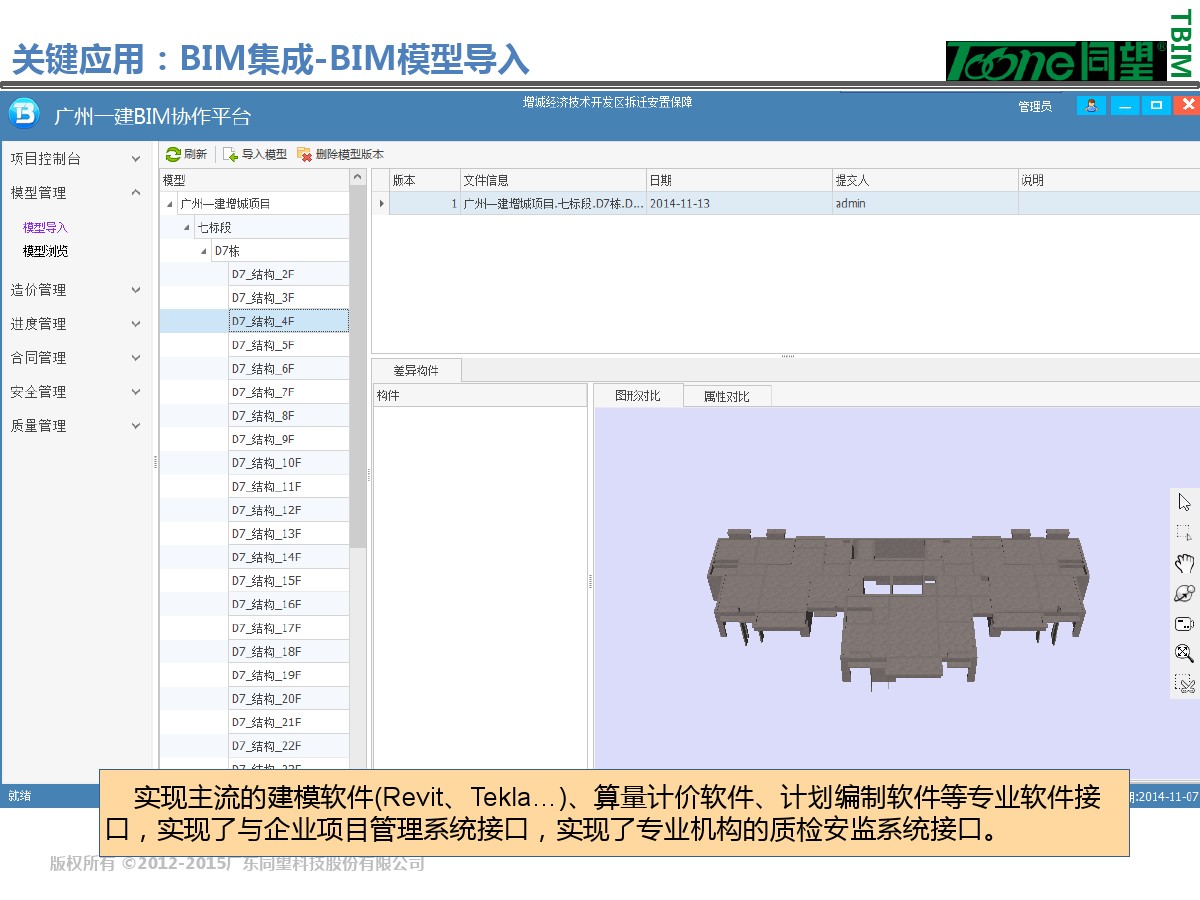
Task: Click the section cut scissors tool
Action: click(x=1184, y=684)
